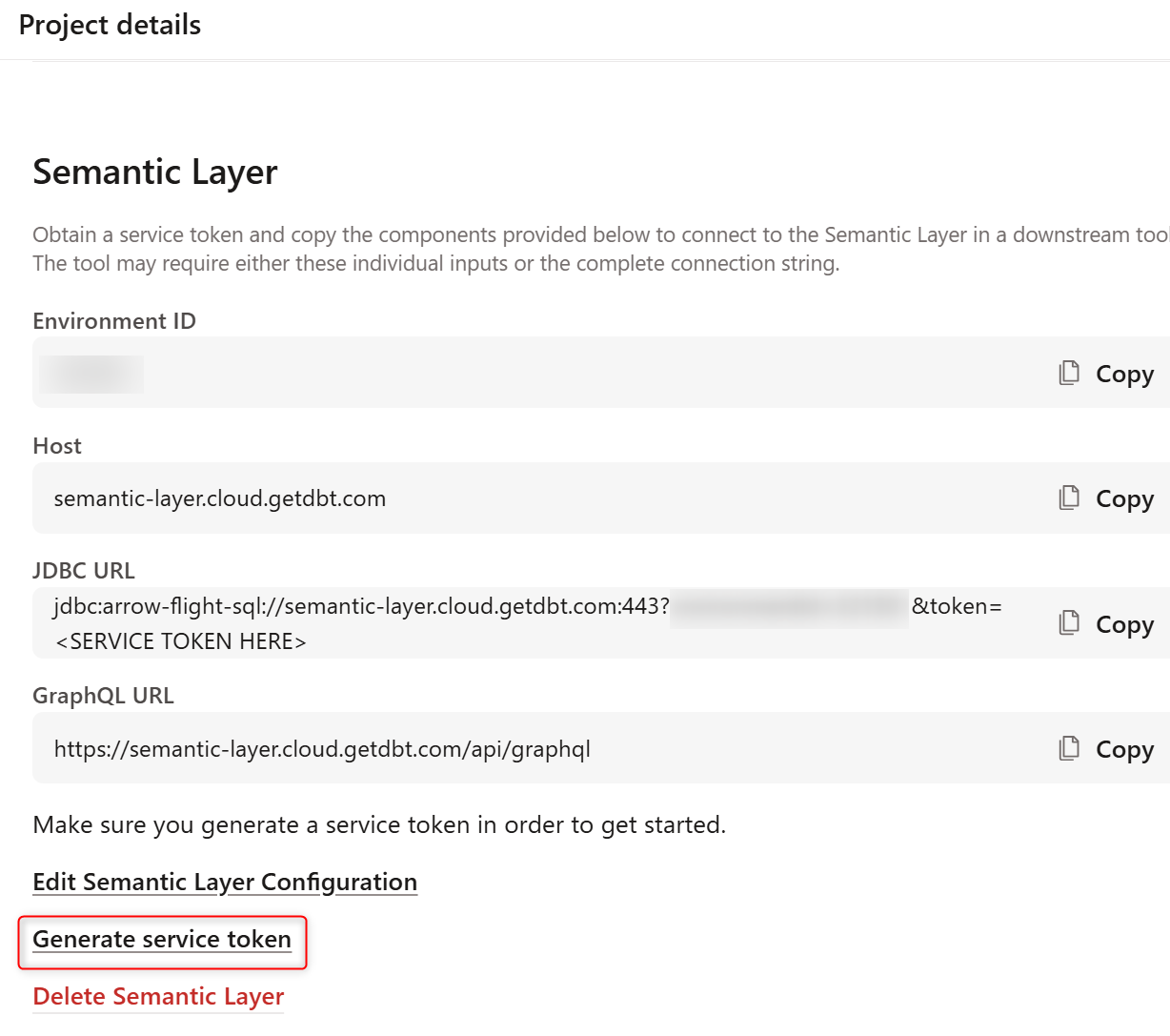The width and height of the screenshot is (1170, 1036).
Task: Click the 'Make sure you generate a service token' text
Action: (x=379, y=825)
